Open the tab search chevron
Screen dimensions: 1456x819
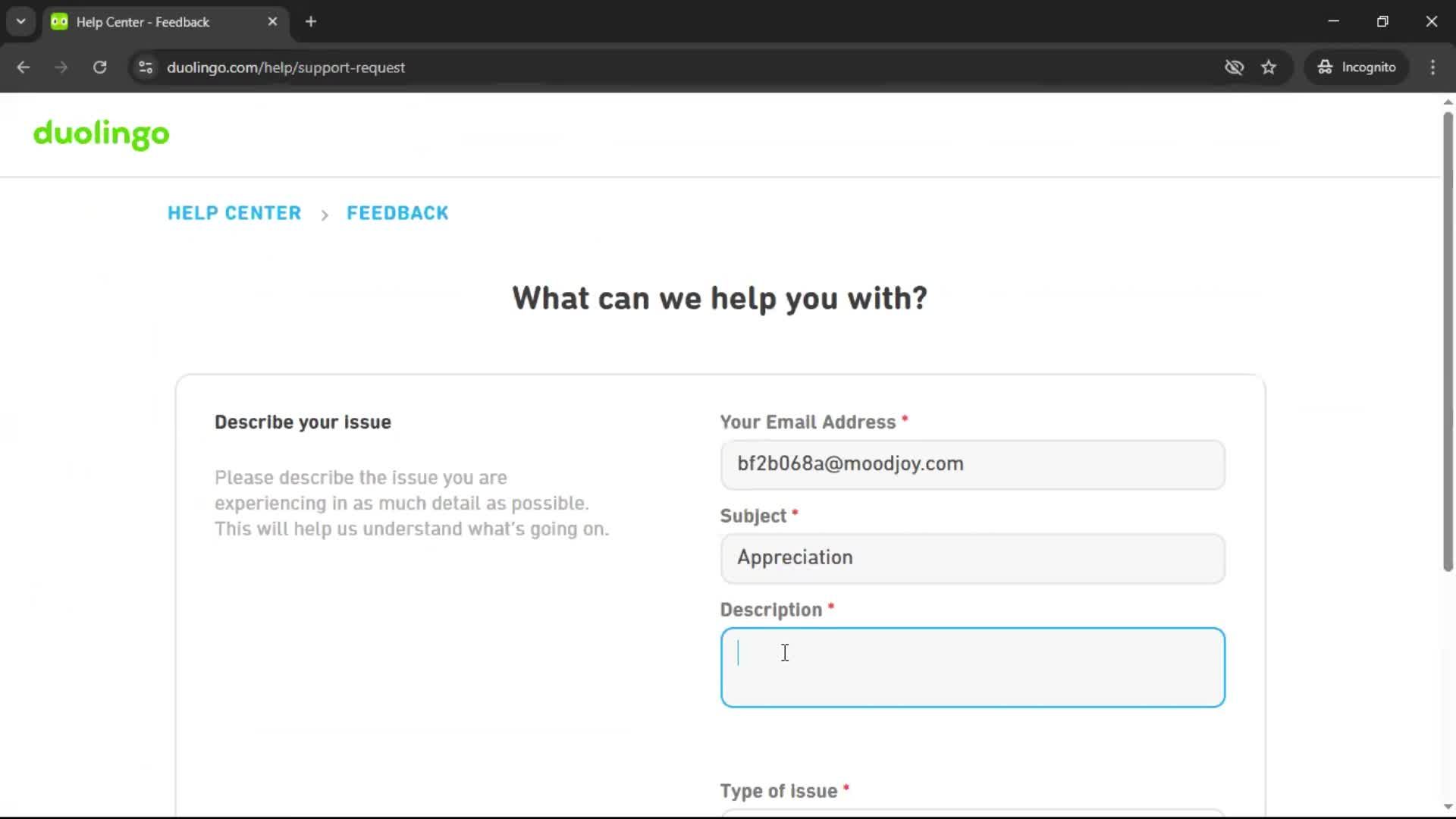(20, 21)
